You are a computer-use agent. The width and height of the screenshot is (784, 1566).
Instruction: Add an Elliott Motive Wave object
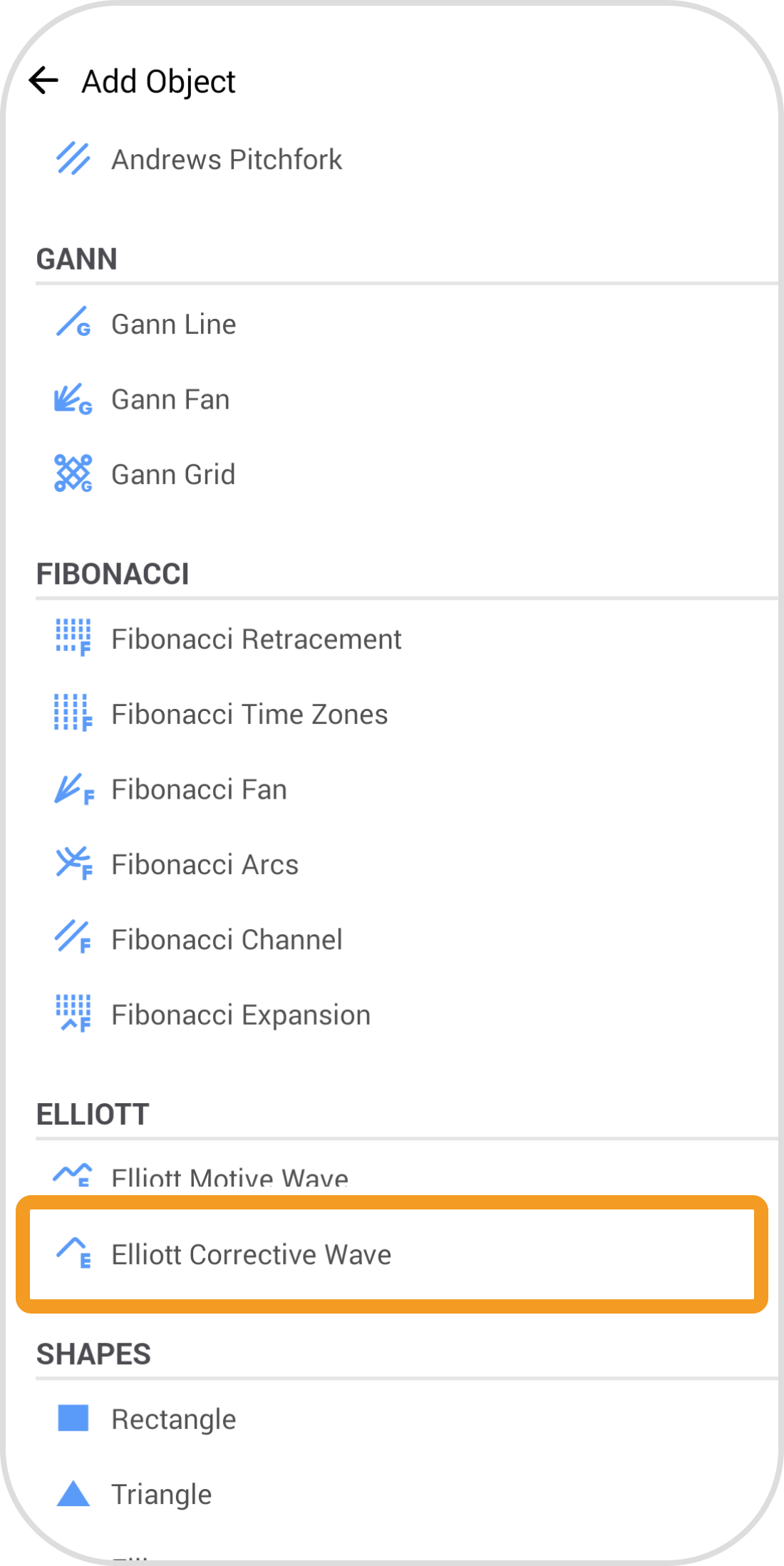[x=229, y=1177]
